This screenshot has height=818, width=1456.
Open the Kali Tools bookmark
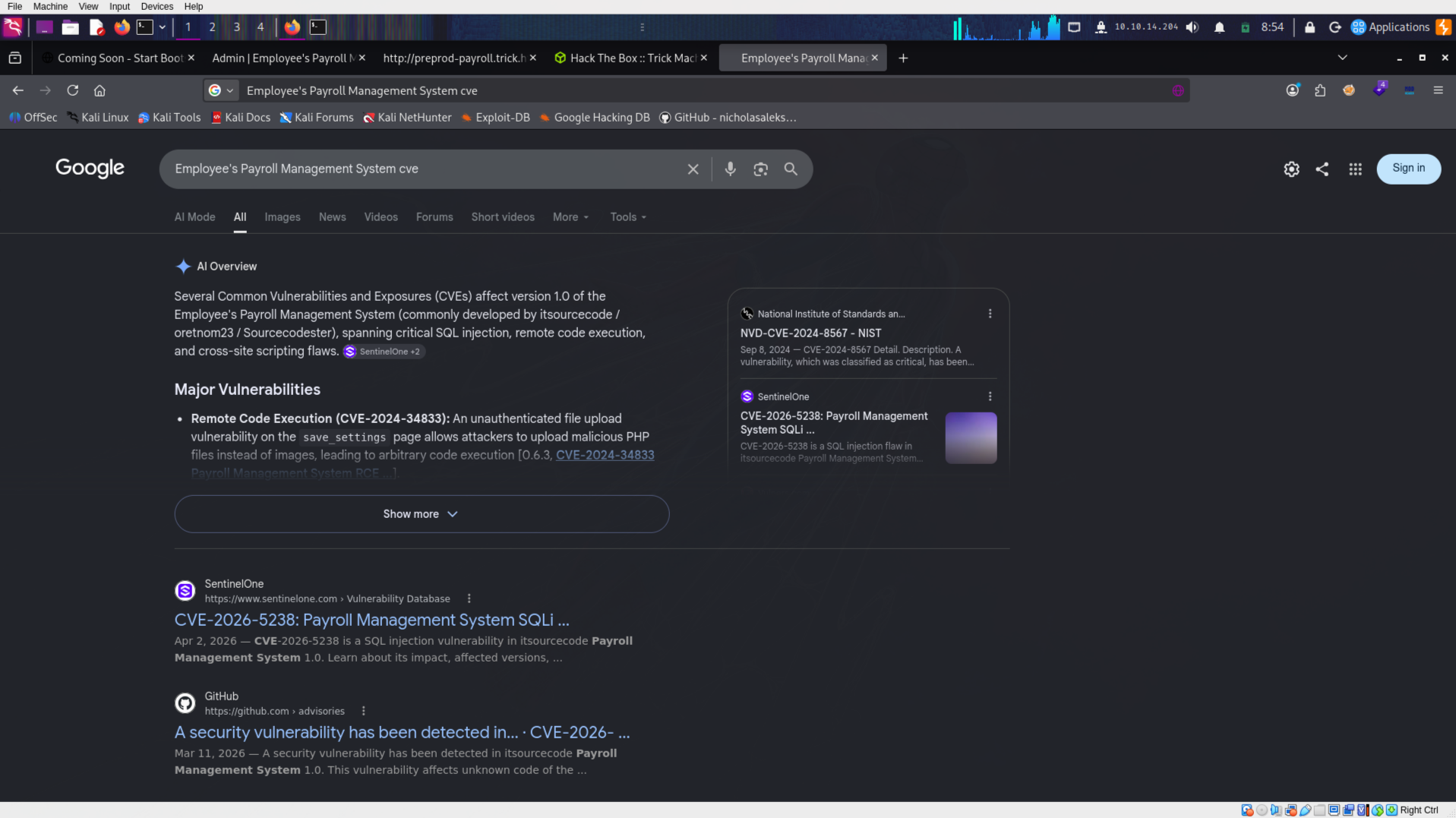pos(169,118)
